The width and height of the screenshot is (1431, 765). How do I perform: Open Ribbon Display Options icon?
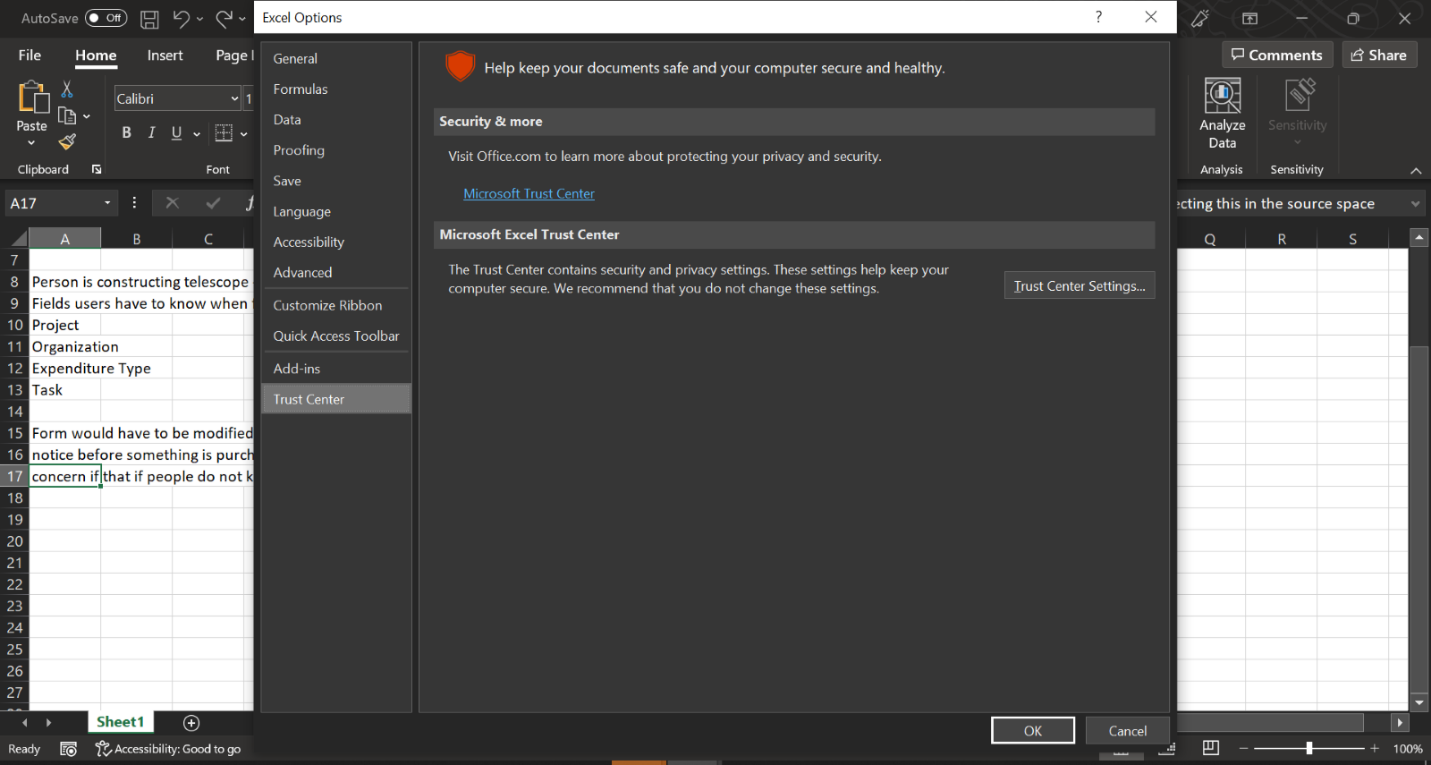[1250, 18]
